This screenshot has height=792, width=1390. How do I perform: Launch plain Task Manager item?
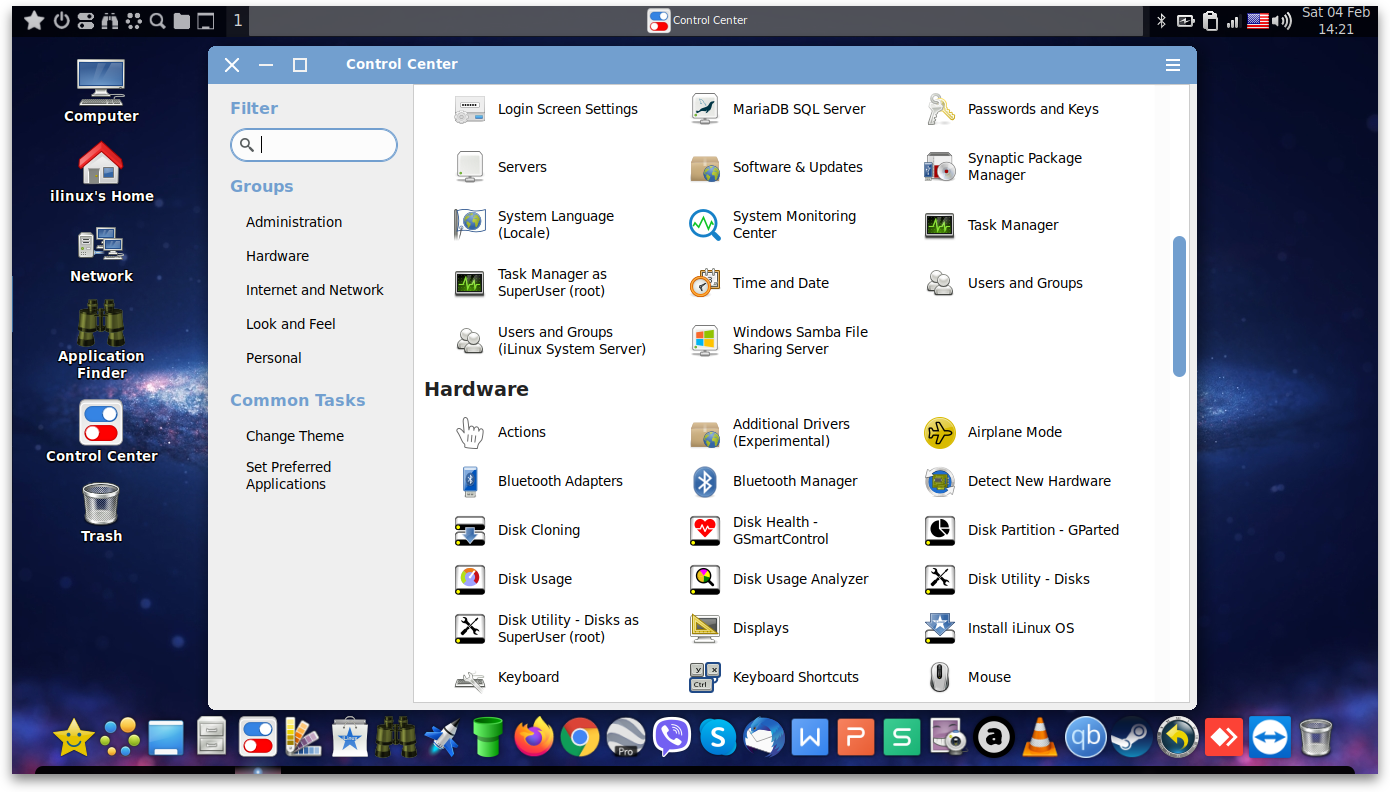tap(991, 225)
